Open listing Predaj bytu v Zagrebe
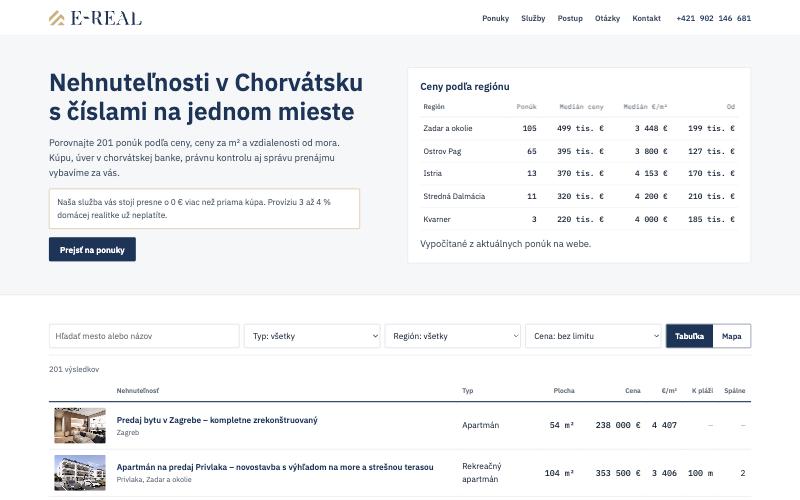Screen dimensions: 800x500 pos(217,420)
